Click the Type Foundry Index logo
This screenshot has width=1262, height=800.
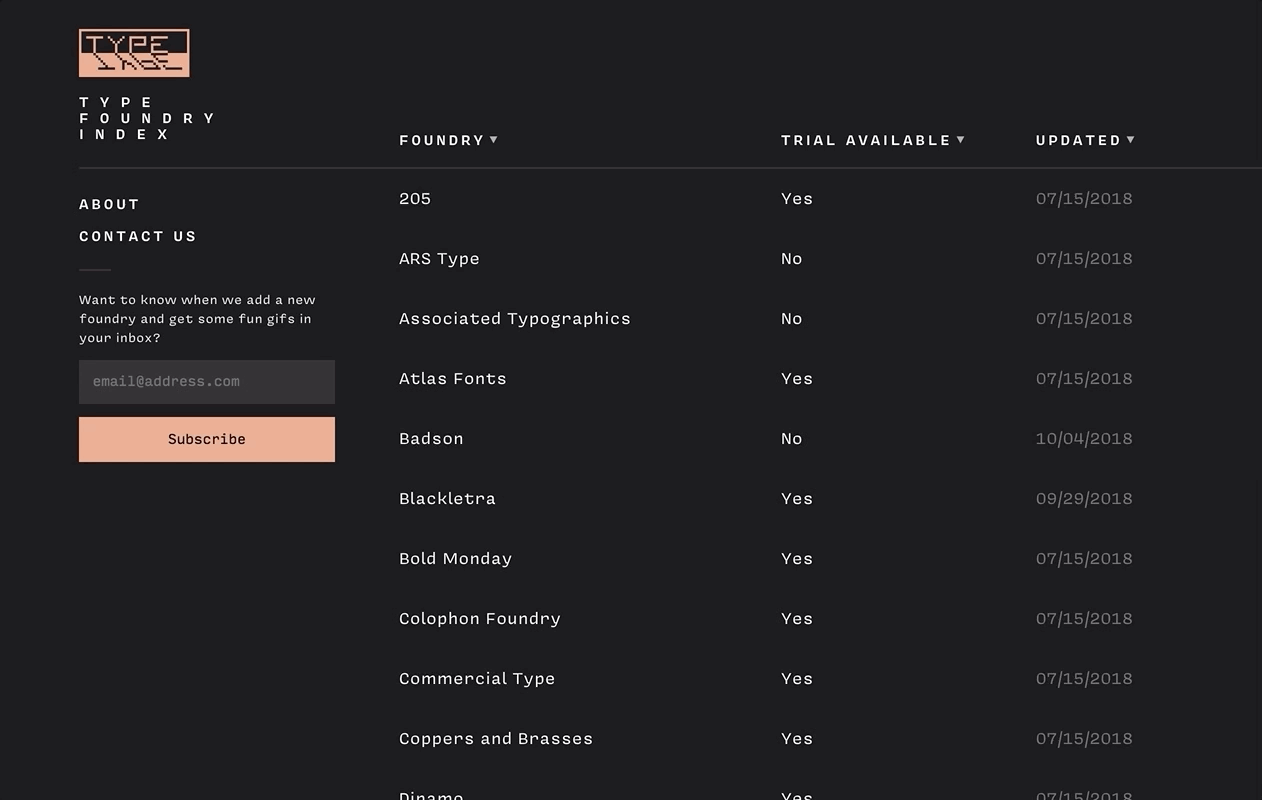pos(134,53)
